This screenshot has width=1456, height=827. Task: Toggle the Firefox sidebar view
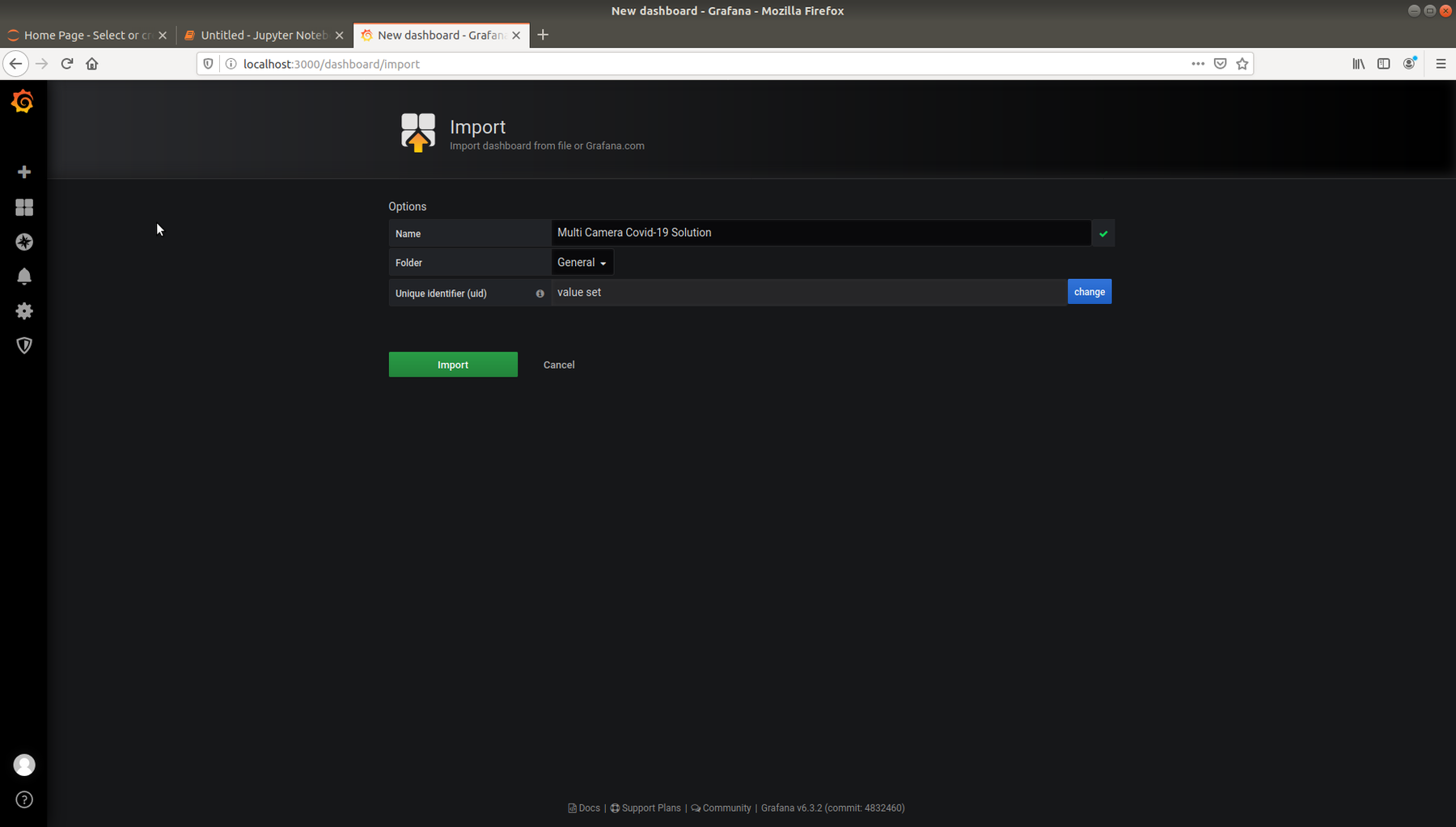point(1384,64)
